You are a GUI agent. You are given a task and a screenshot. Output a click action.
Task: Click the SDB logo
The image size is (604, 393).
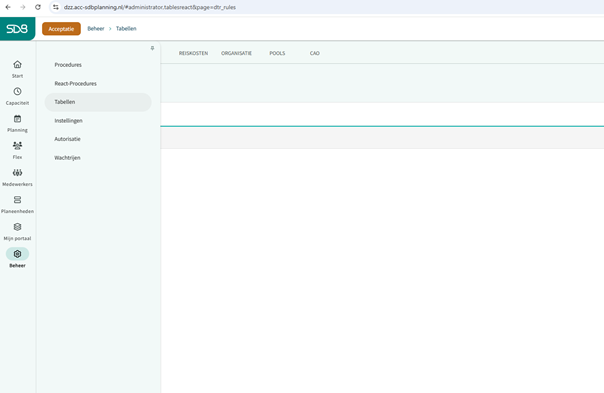point(17,29)
